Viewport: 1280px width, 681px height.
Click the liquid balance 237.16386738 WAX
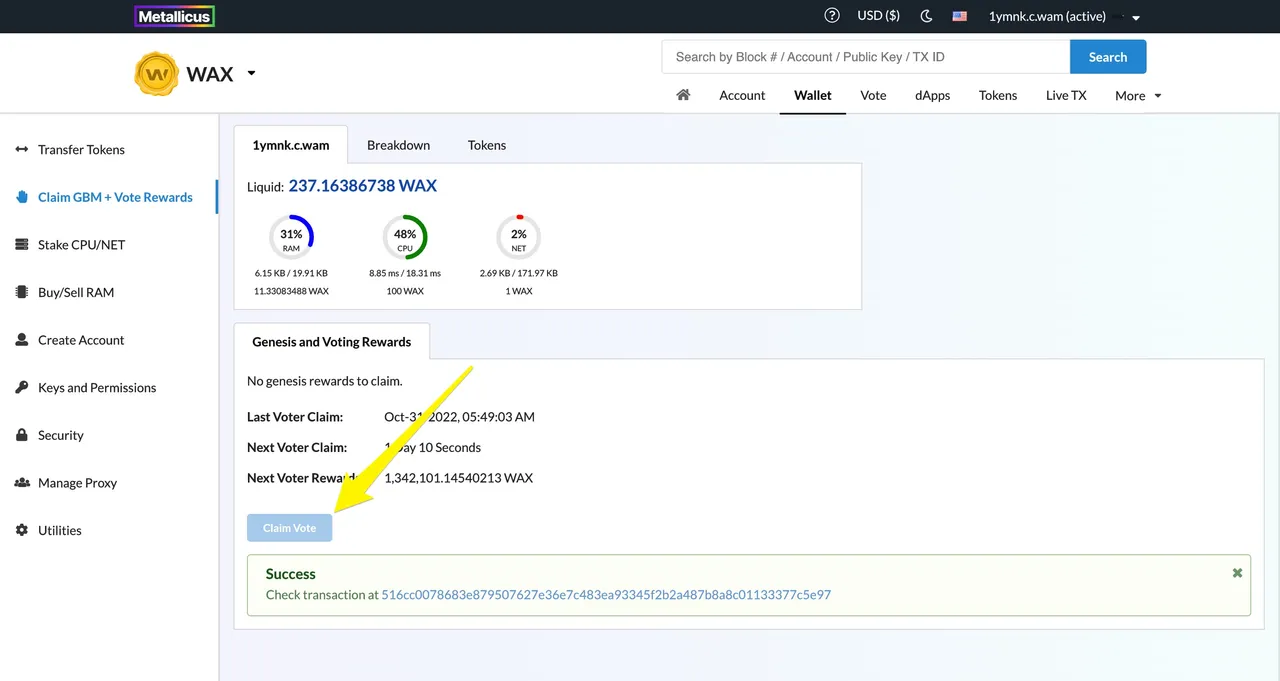363,186
